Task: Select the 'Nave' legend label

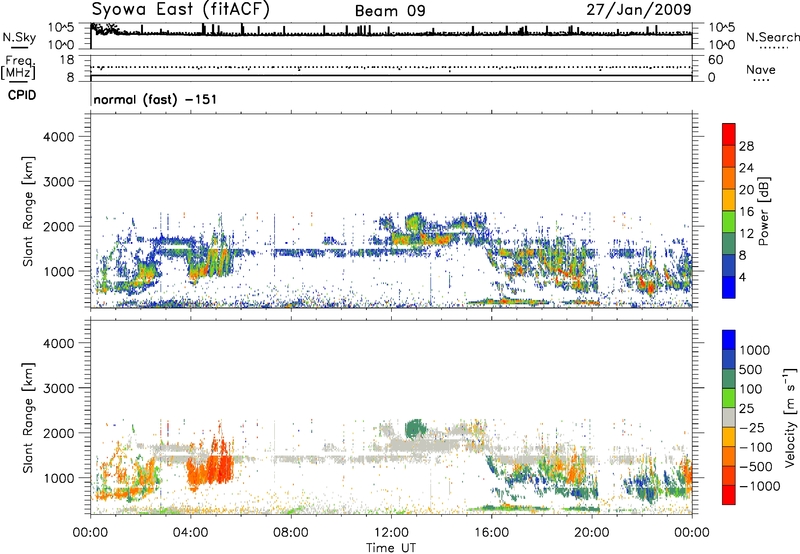Action: [x=761, y=70]
